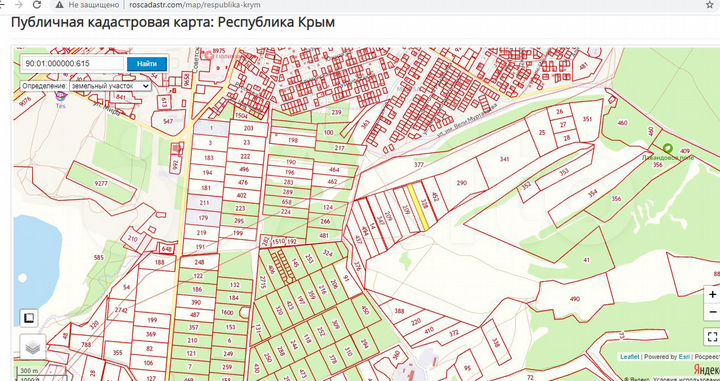This screenshot has height=381, width=720.
Task: Click parcel labeled 239
Action: (x=337, y=112)
